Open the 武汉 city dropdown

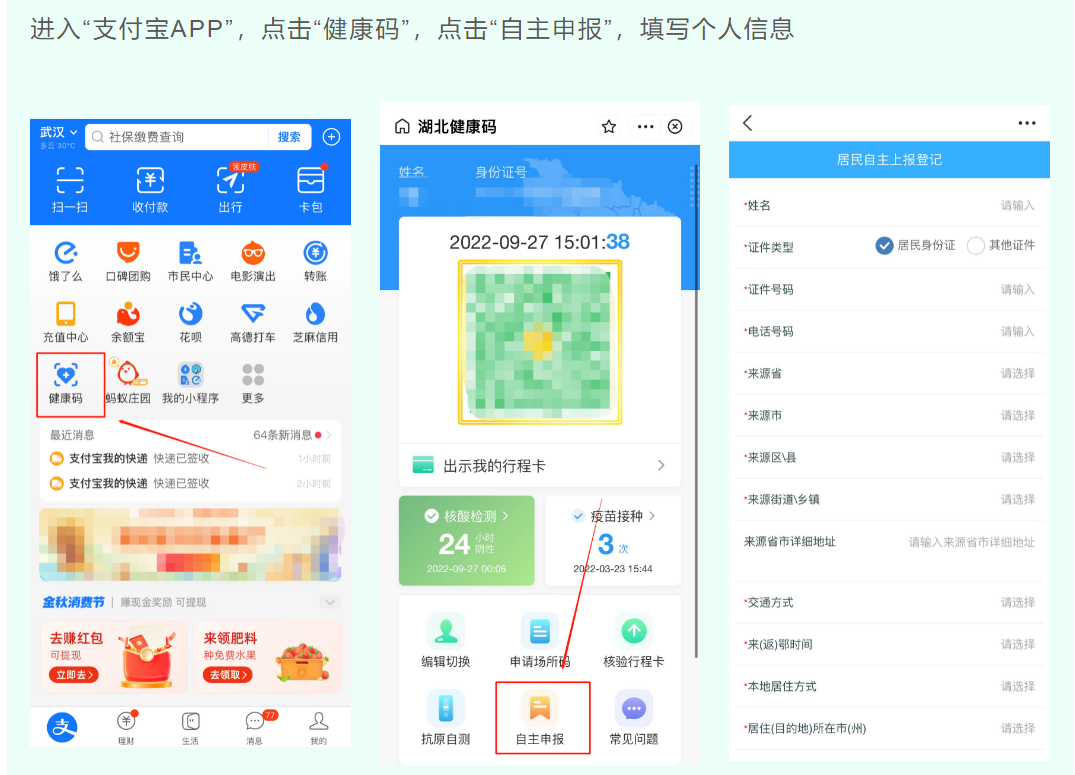coord(58,132)
